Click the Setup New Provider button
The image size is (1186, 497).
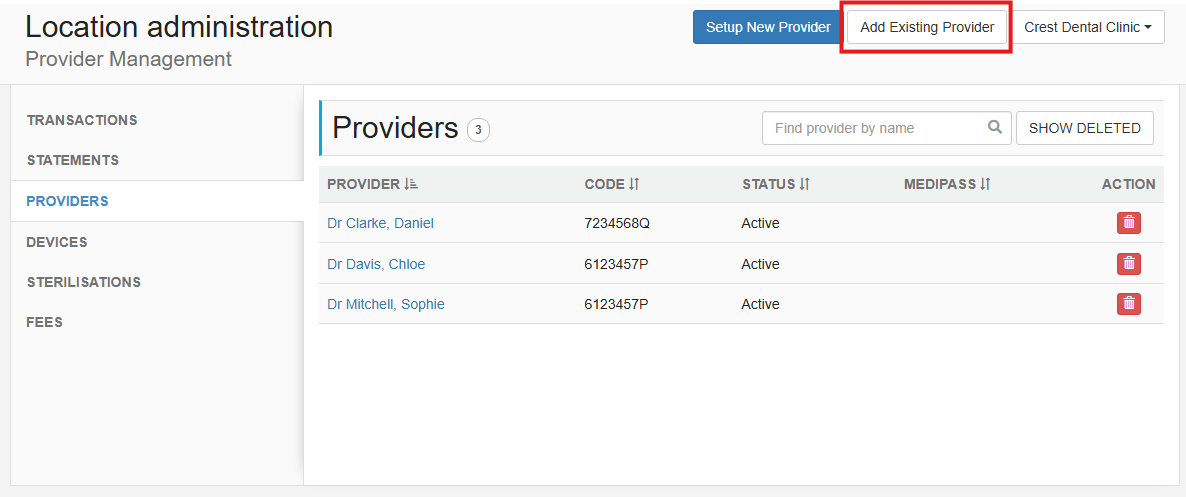pyautogui.click(x=768, y=27)
